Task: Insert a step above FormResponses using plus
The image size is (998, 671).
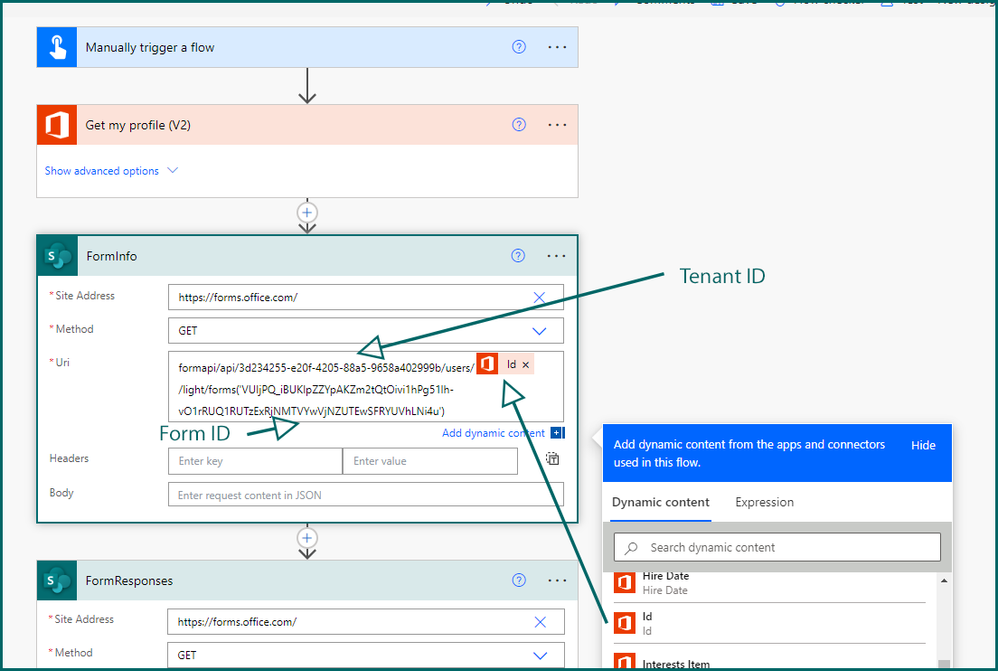Action: (307, 538)
